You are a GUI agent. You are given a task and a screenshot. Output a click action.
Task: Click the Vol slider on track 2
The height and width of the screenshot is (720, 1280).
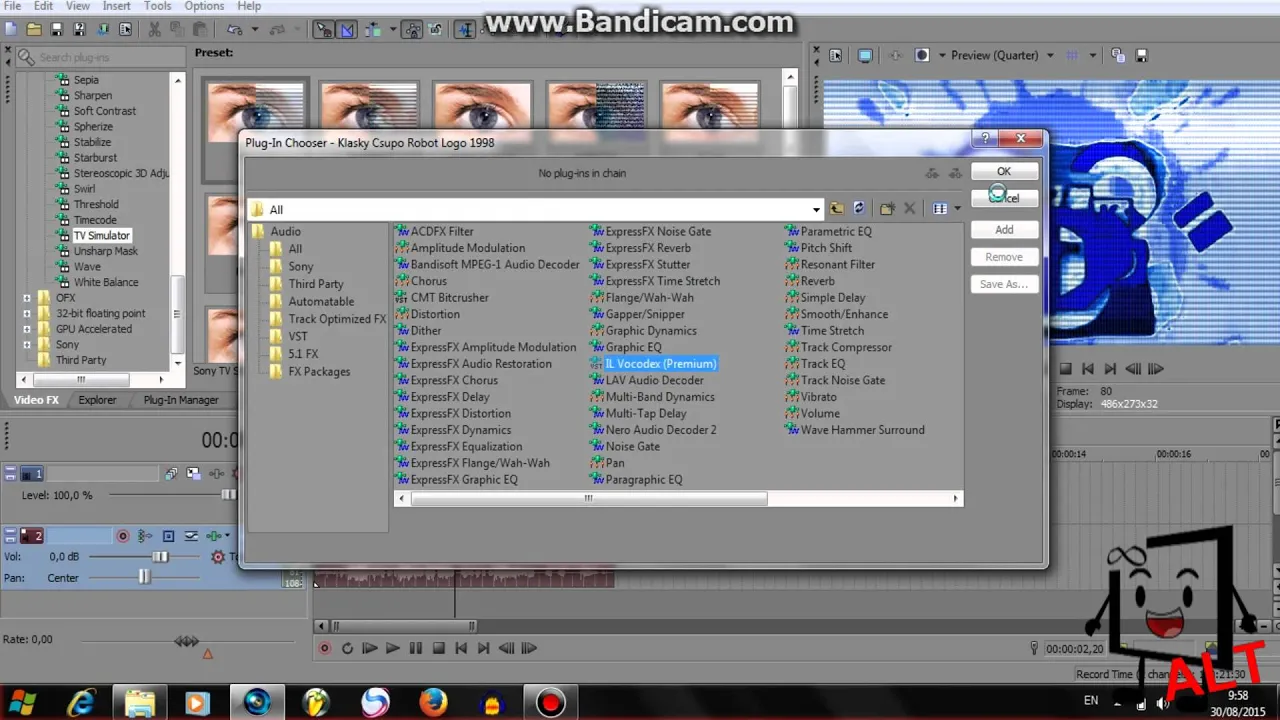tap(160, 557)
